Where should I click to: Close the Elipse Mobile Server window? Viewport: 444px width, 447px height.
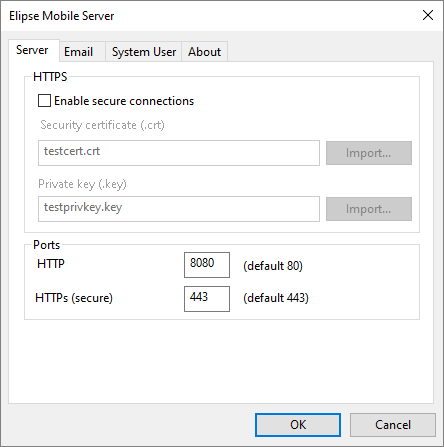[x=428, y=15]
